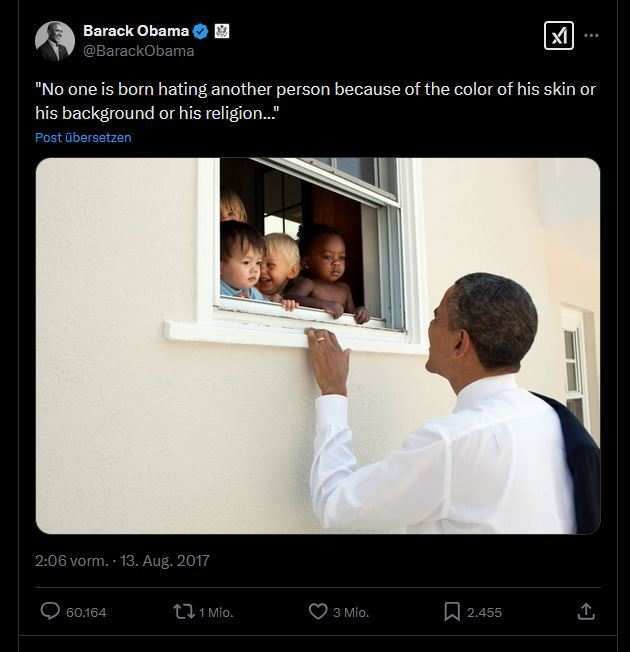
Task: Click the reply speech bubble icon
Action: tap(50, 611)
